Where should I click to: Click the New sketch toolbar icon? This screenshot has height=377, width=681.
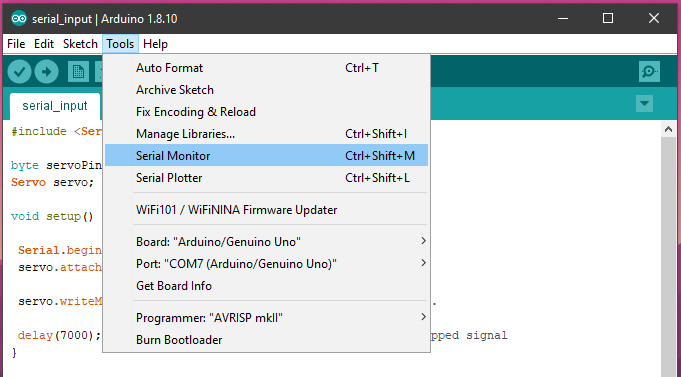(x=78, y=72)
